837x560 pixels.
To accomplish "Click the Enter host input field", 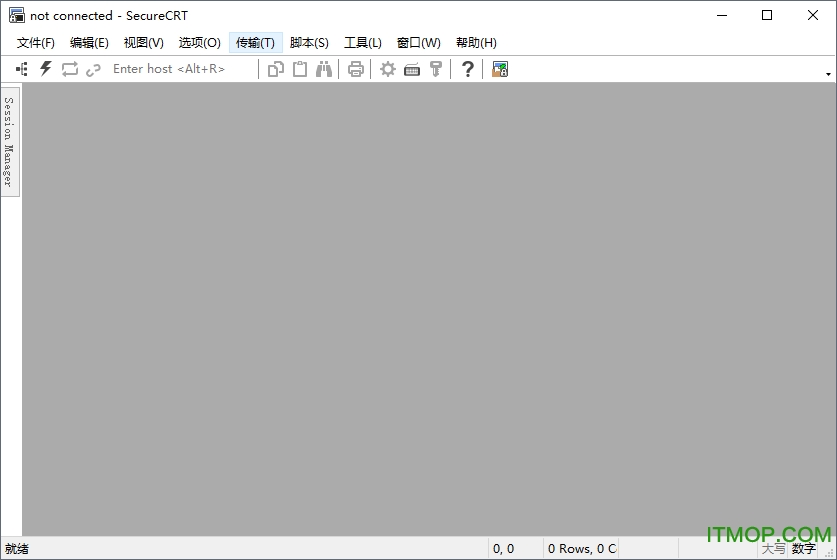I will pos(181,69).
